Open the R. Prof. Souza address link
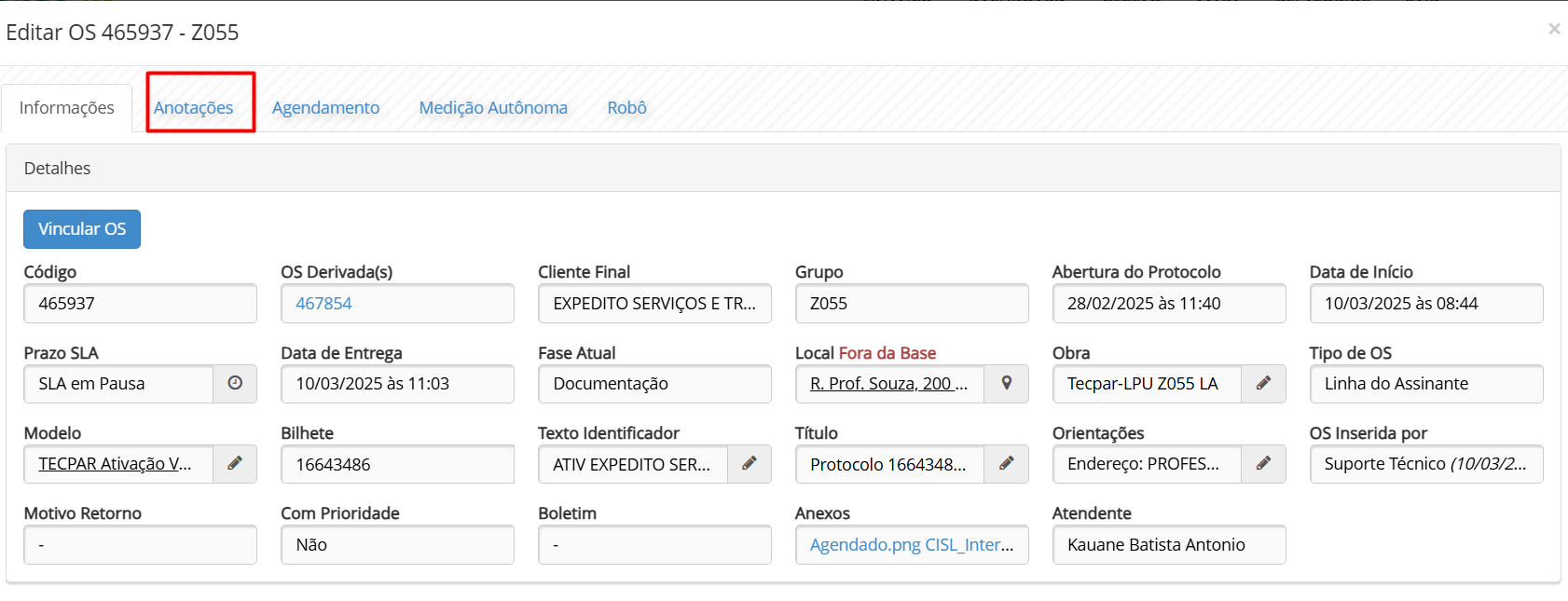 [888, 383]
